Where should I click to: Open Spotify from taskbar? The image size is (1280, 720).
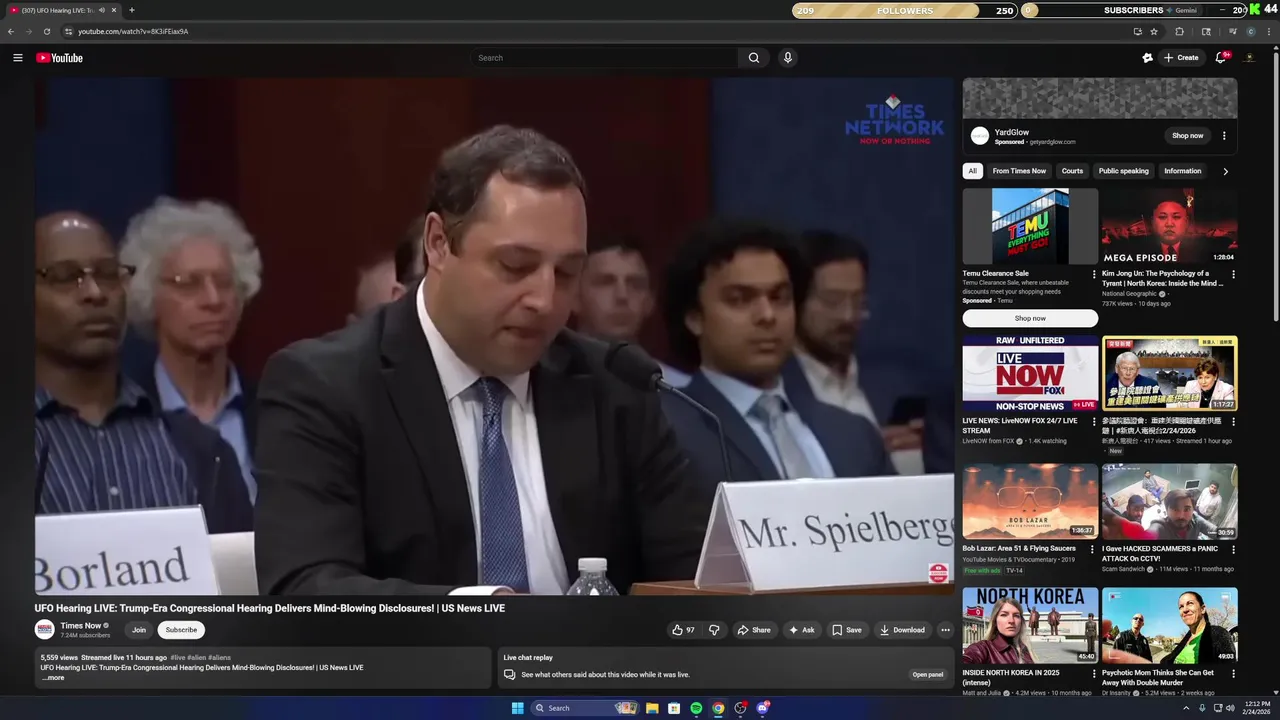(696, 708)
